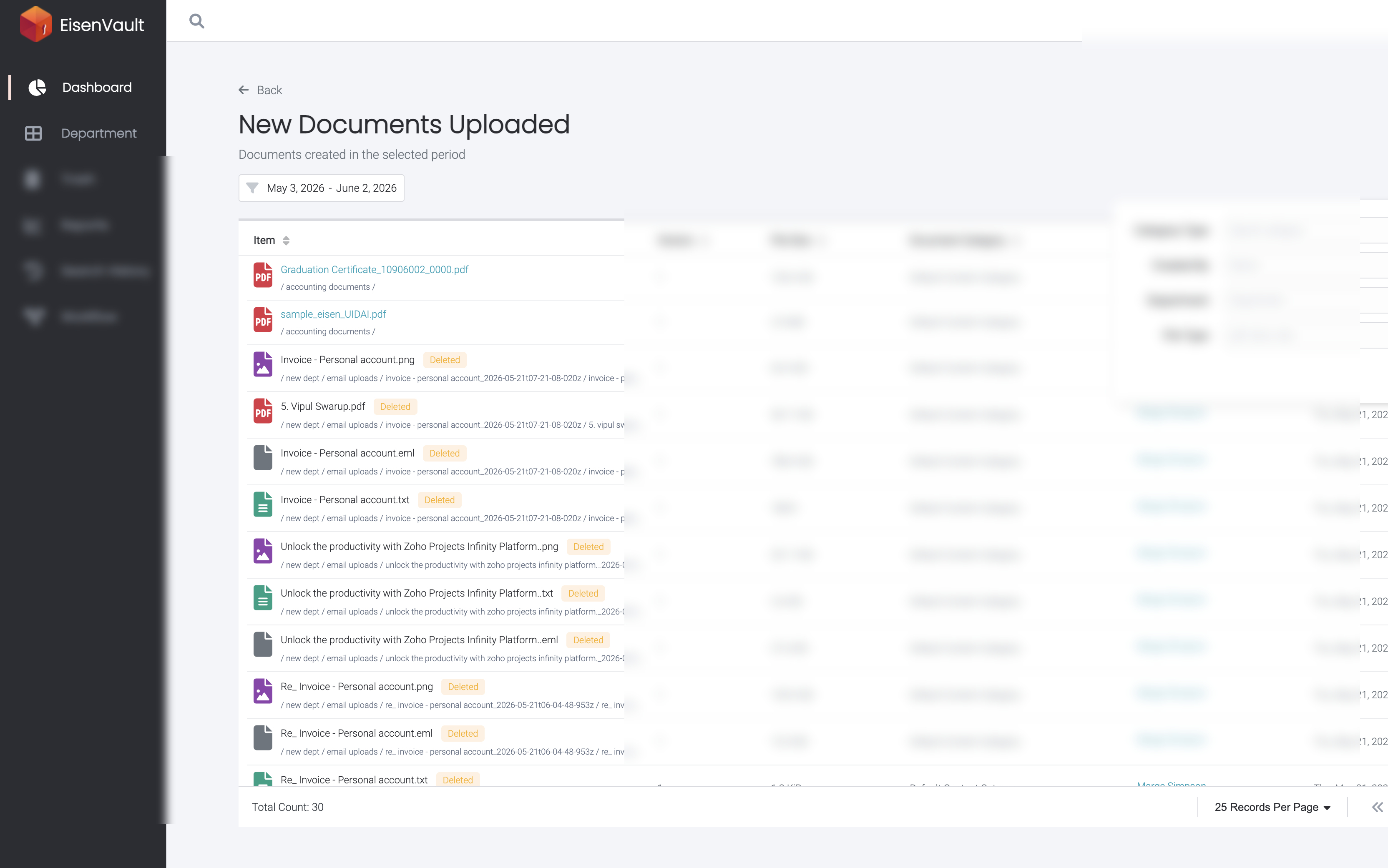Click text icon of Invoice - Personal account.txt
The width and height of the screenshot is (1388, 868).
pyautogui.click(x=263, y=504)
